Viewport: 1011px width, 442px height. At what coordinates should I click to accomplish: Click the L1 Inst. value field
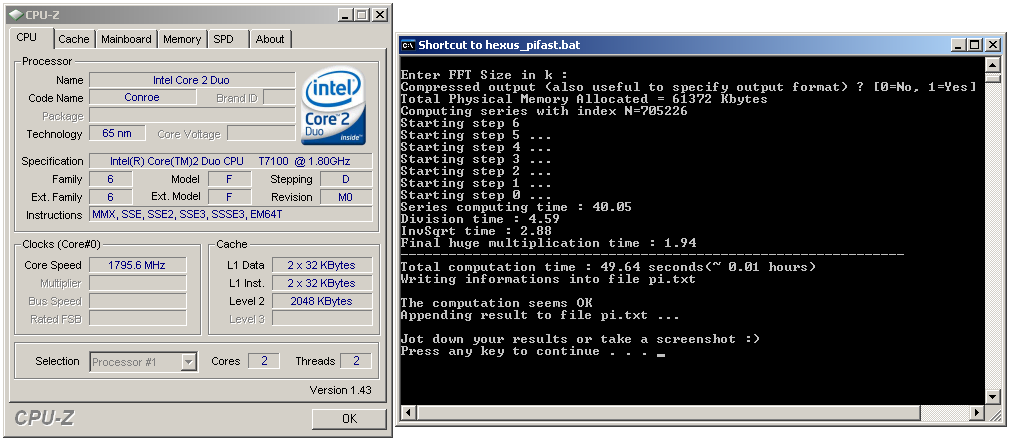point(322,283)
